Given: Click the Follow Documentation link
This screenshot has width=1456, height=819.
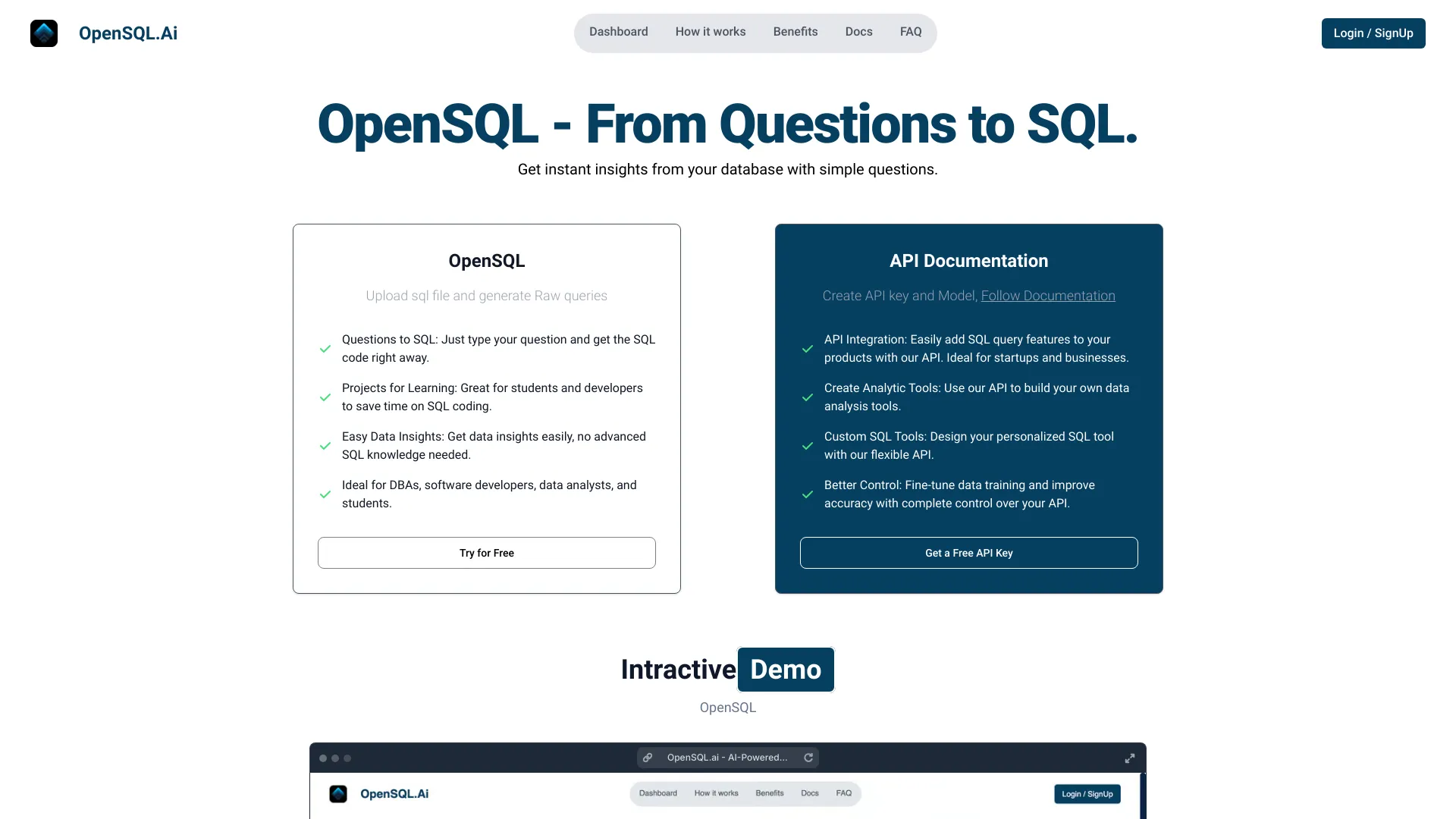Looking at the screenshot, I should pyautogui.click(x=1048, y=295).
